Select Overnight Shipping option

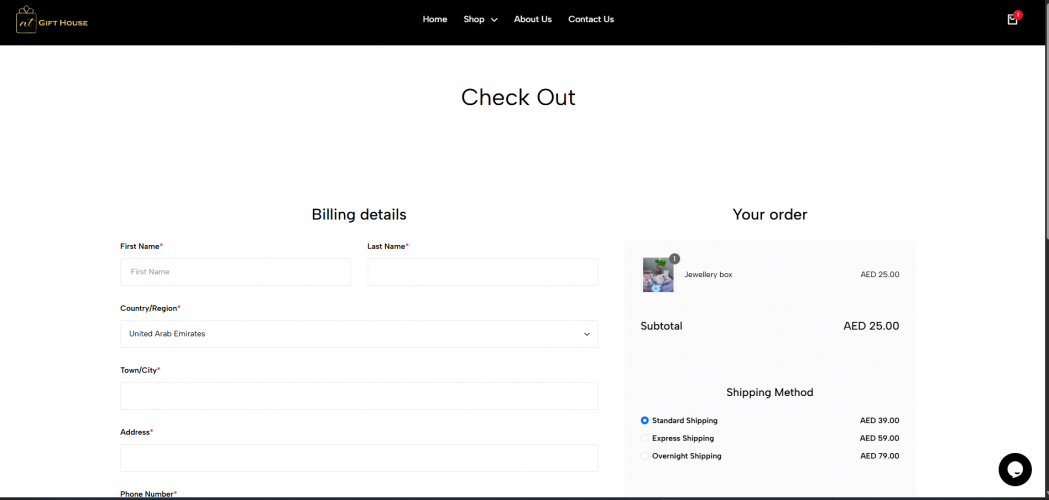(x=645, y=456)
